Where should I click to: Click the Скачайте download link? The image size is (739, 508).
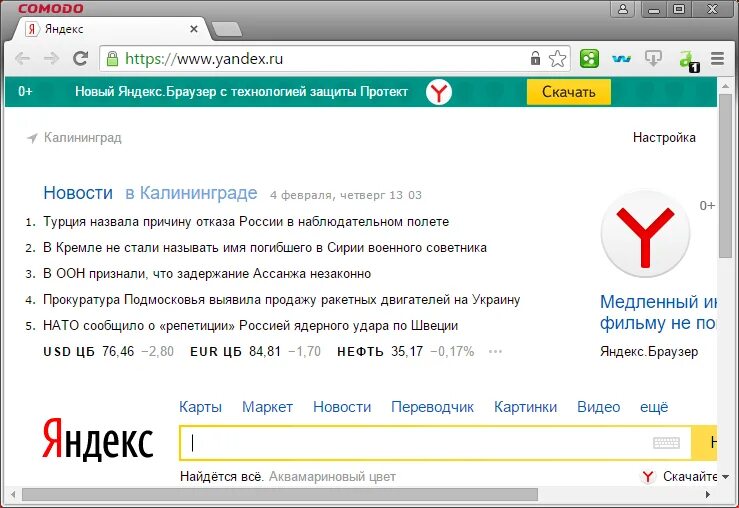pos(690,476)
